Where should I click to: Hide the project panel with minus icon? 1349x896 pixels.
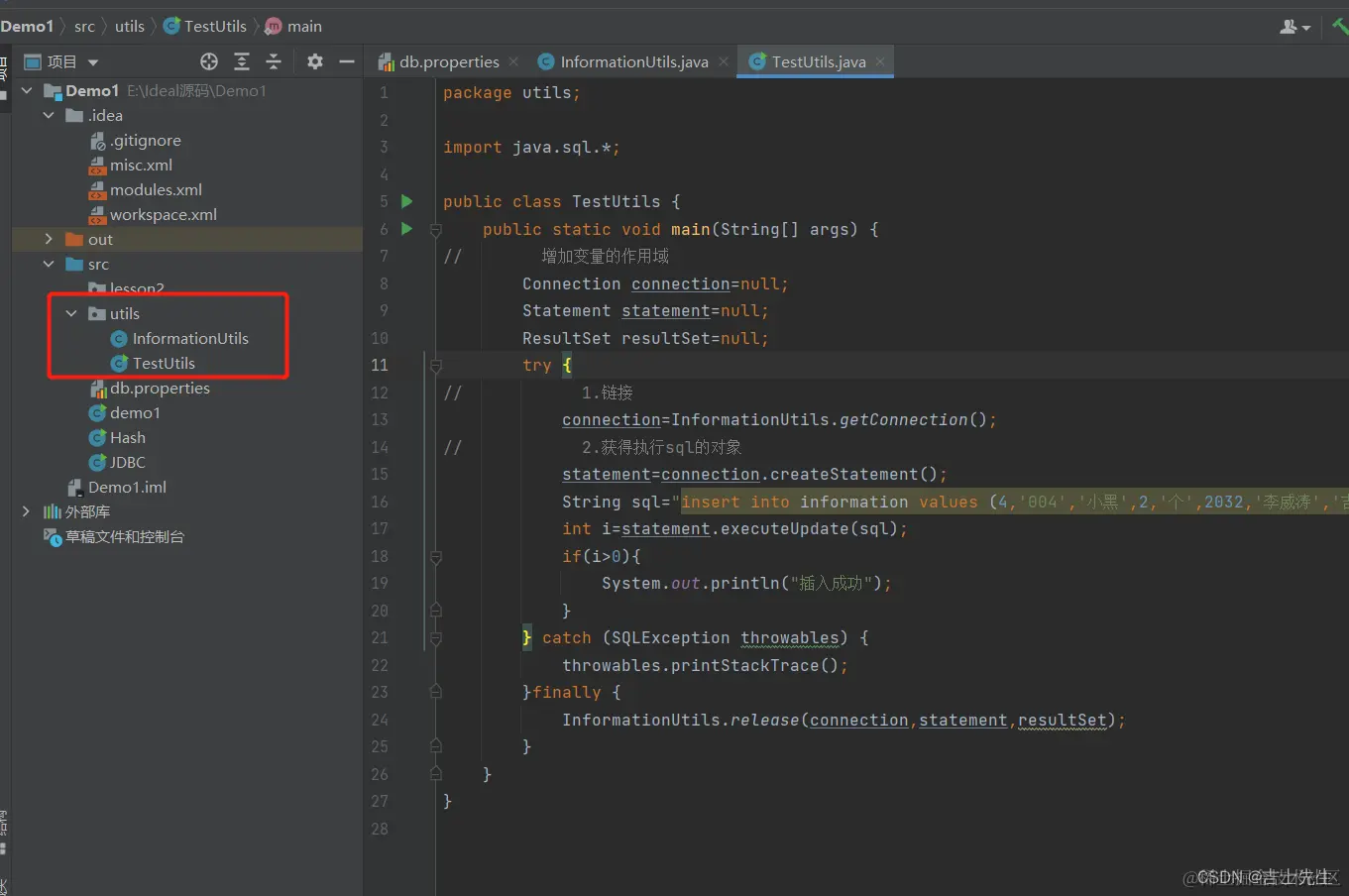pos(347,61)
